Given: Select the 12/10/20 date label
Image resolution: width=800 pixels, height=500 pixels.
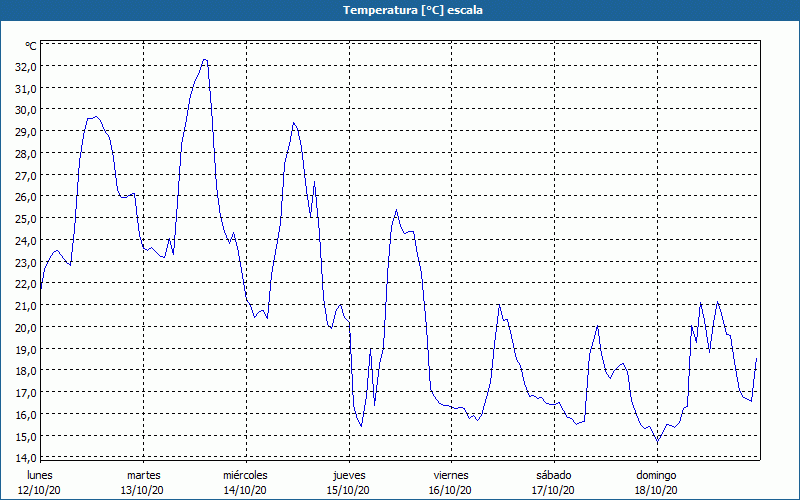Looking at the screenshot, I should click(39, 490).
